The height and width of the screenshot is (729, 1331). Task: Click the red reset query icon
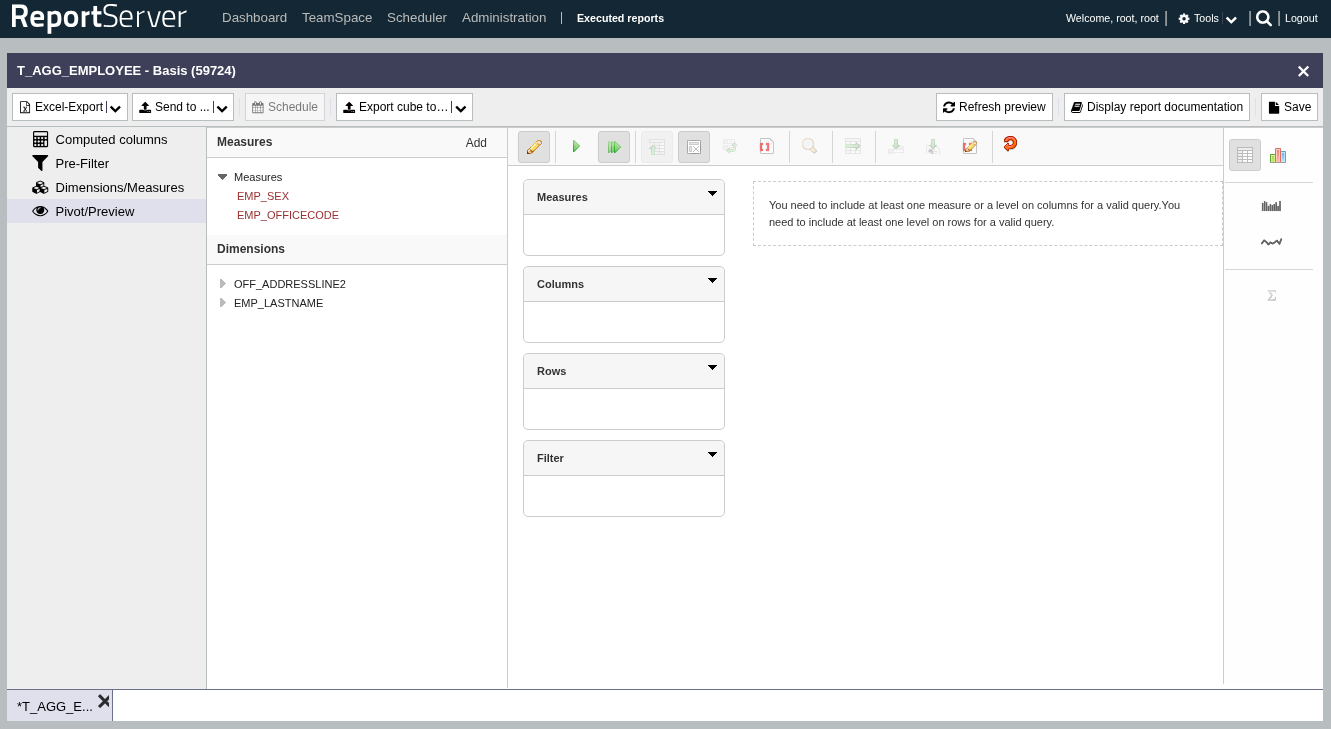point(1010,144)
